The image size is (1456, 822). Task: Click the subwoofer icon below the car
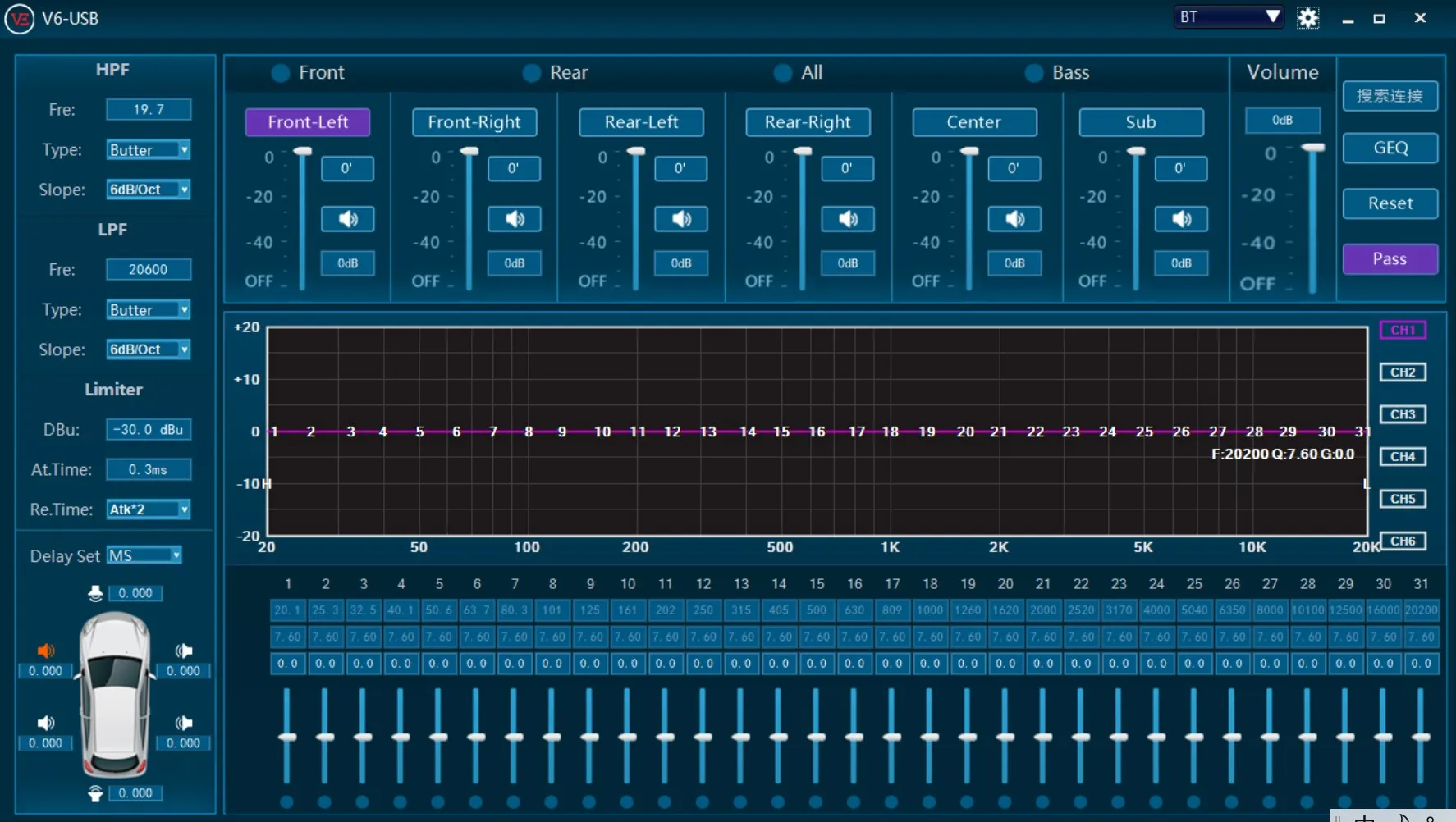pyautogui.click(x=95, y=793)
